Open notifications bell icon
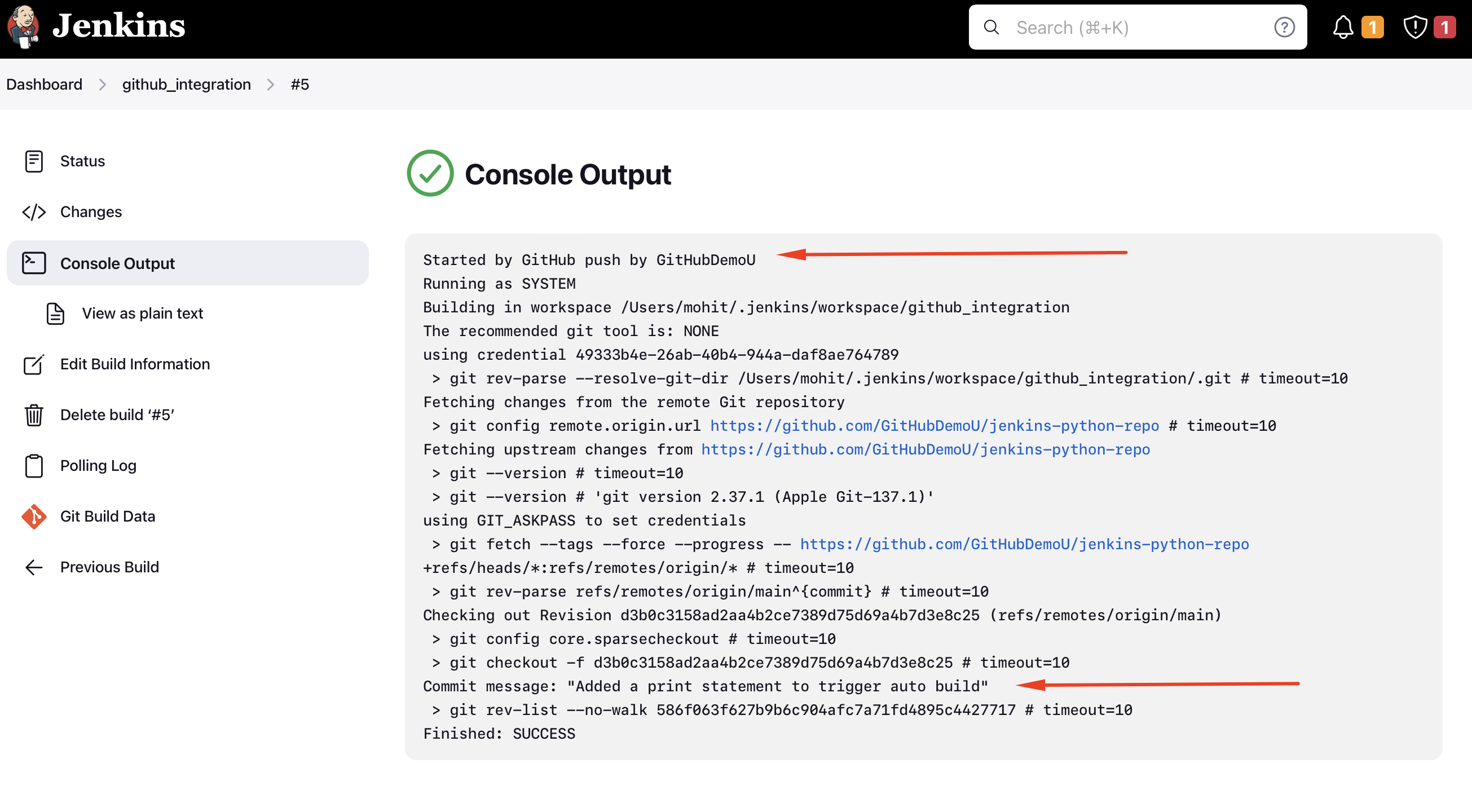The width and height of the screenshot is (1472, 812). (x=1343, y=28)
